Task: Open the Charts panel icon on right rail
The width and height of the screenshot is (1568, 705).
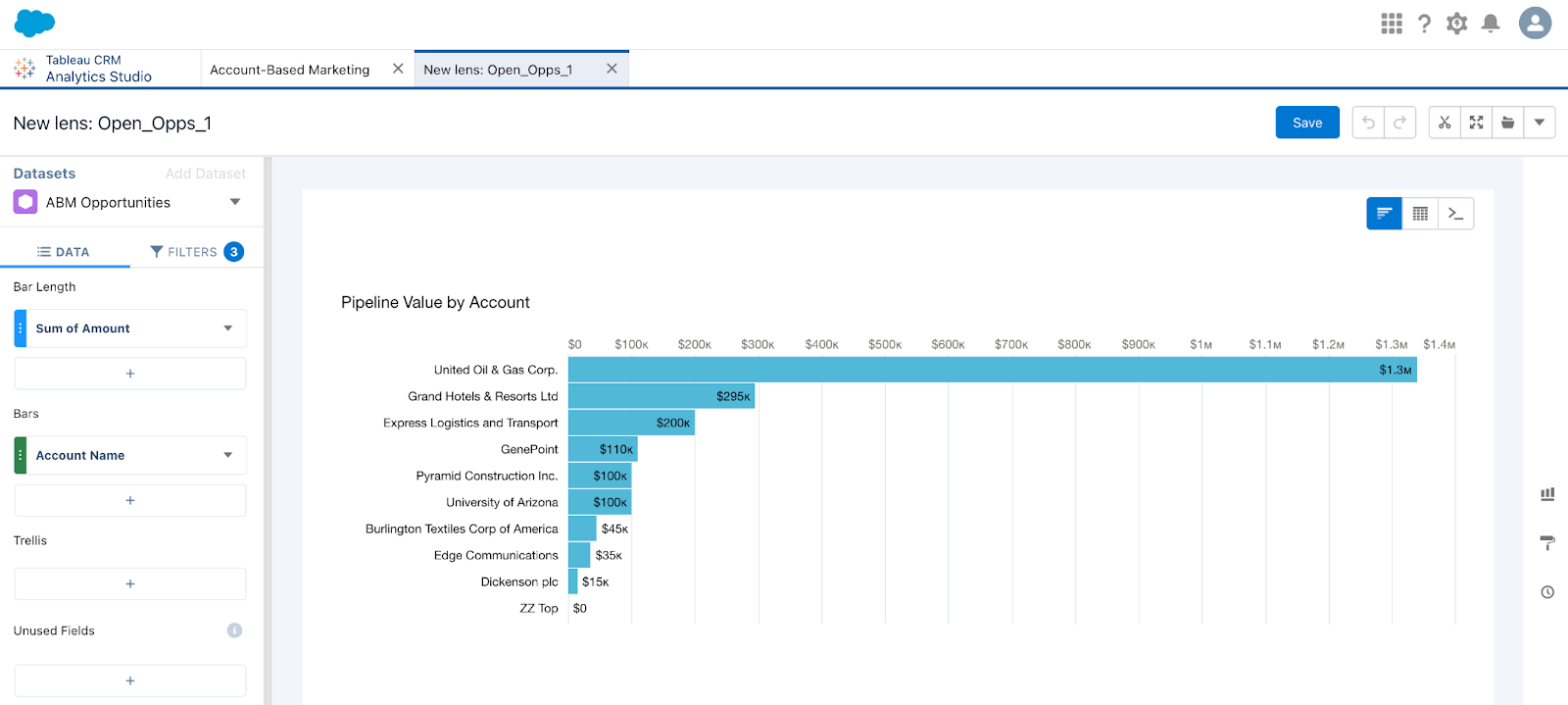Action: tap(1547, 494)
